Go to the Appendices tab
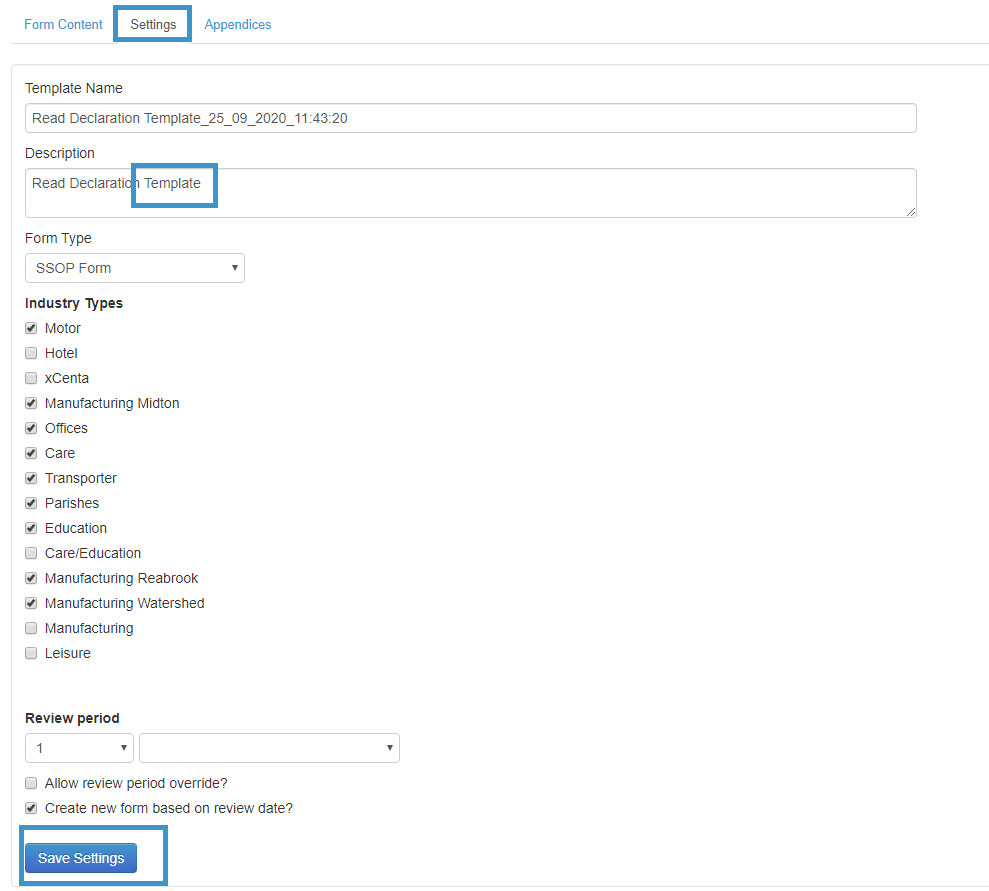Viewport: 989px width, 891px height. point(238,25)
